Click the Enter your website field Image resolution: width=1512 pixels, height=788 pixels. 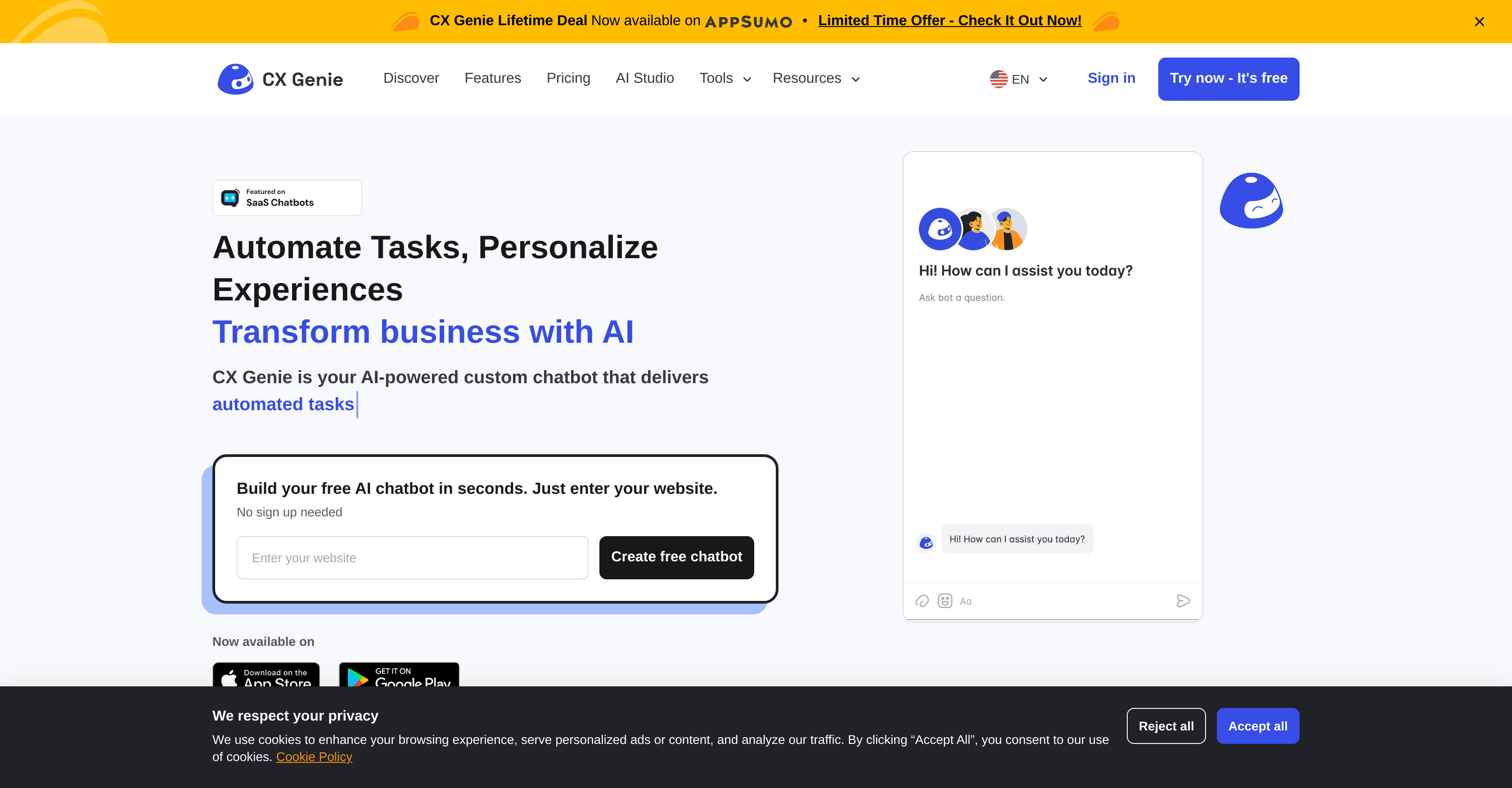click(x=412, y=557)
